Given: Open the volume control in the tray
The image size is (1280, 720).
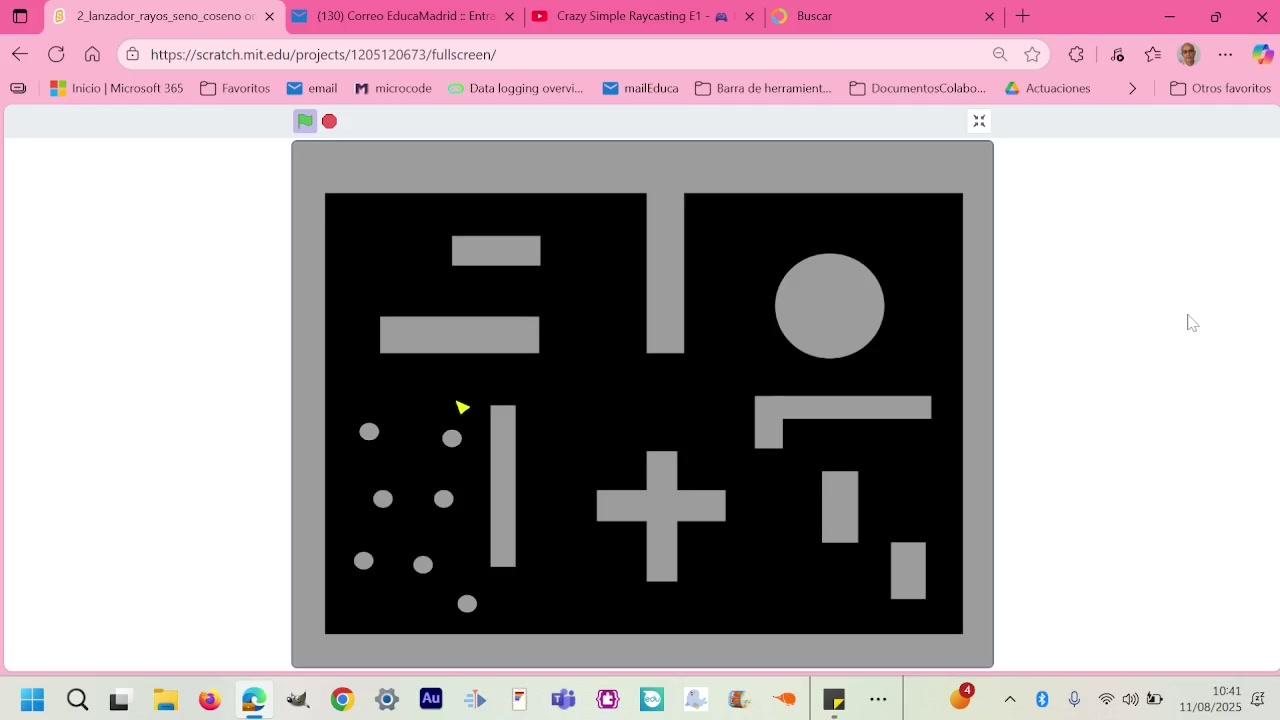Looking at the screenshot, I should [1130, 699].
